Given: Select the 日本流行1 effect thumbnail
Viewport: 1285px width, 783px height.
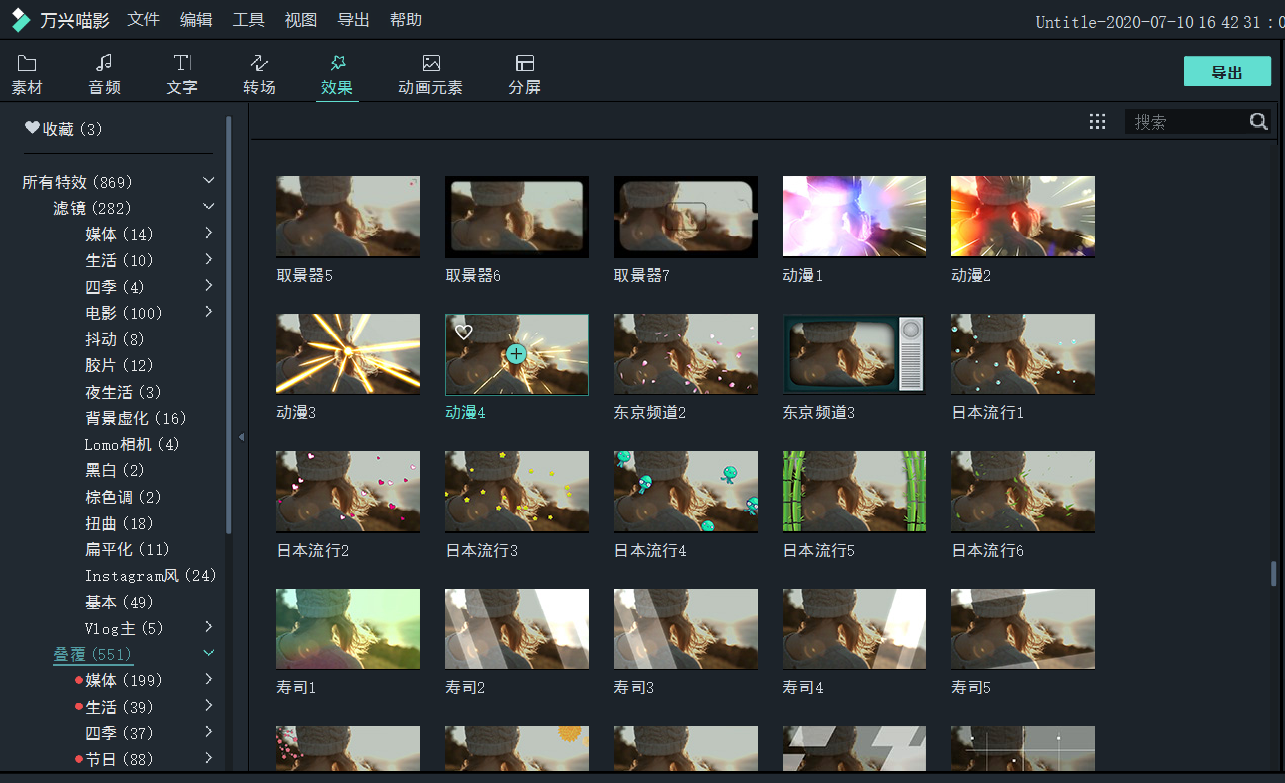Looking at the screenshot, I should [x=1023, y=355].
